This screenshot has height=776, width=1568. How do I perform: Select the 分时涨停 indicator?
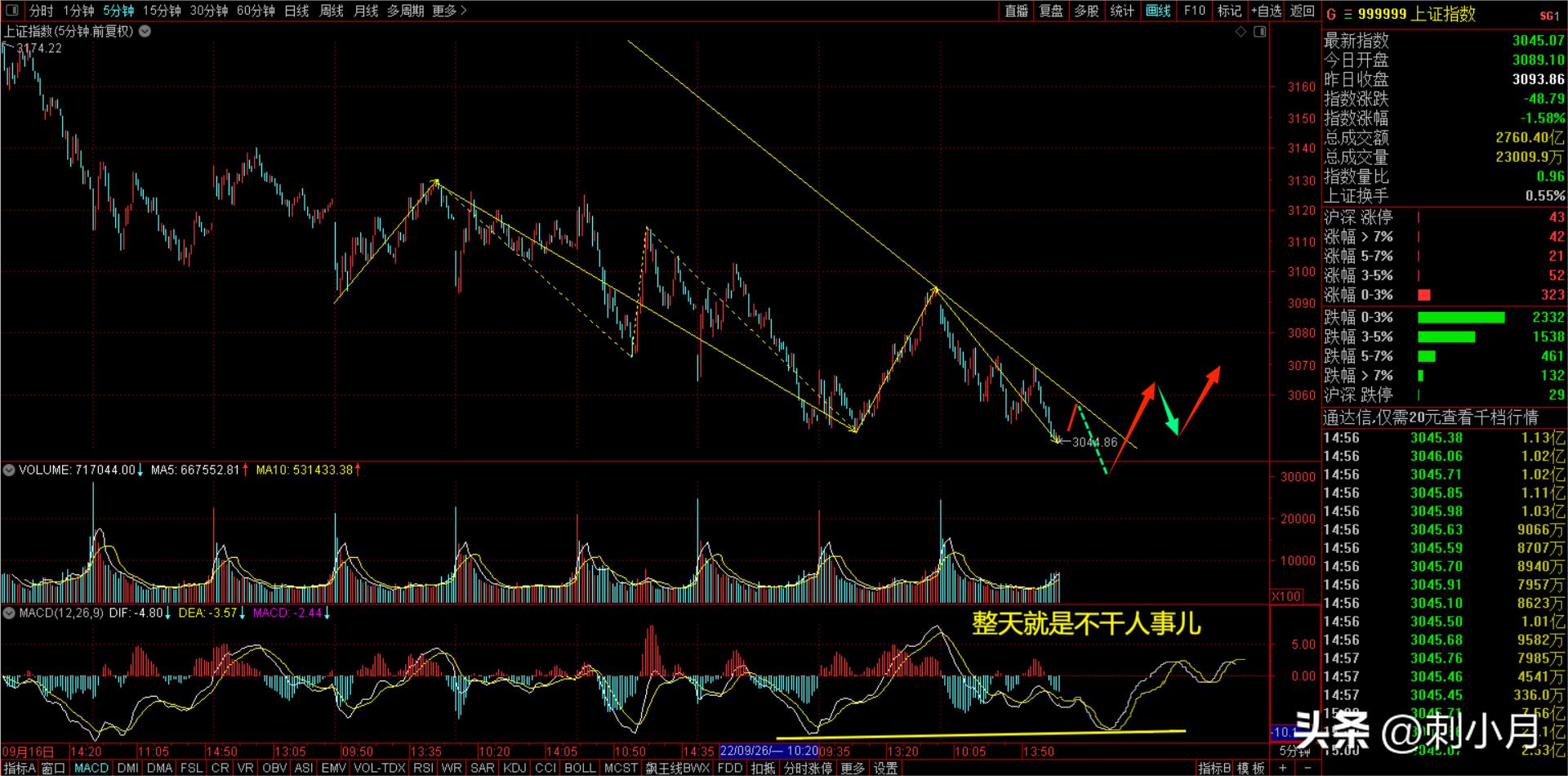(x=808, y=768)
